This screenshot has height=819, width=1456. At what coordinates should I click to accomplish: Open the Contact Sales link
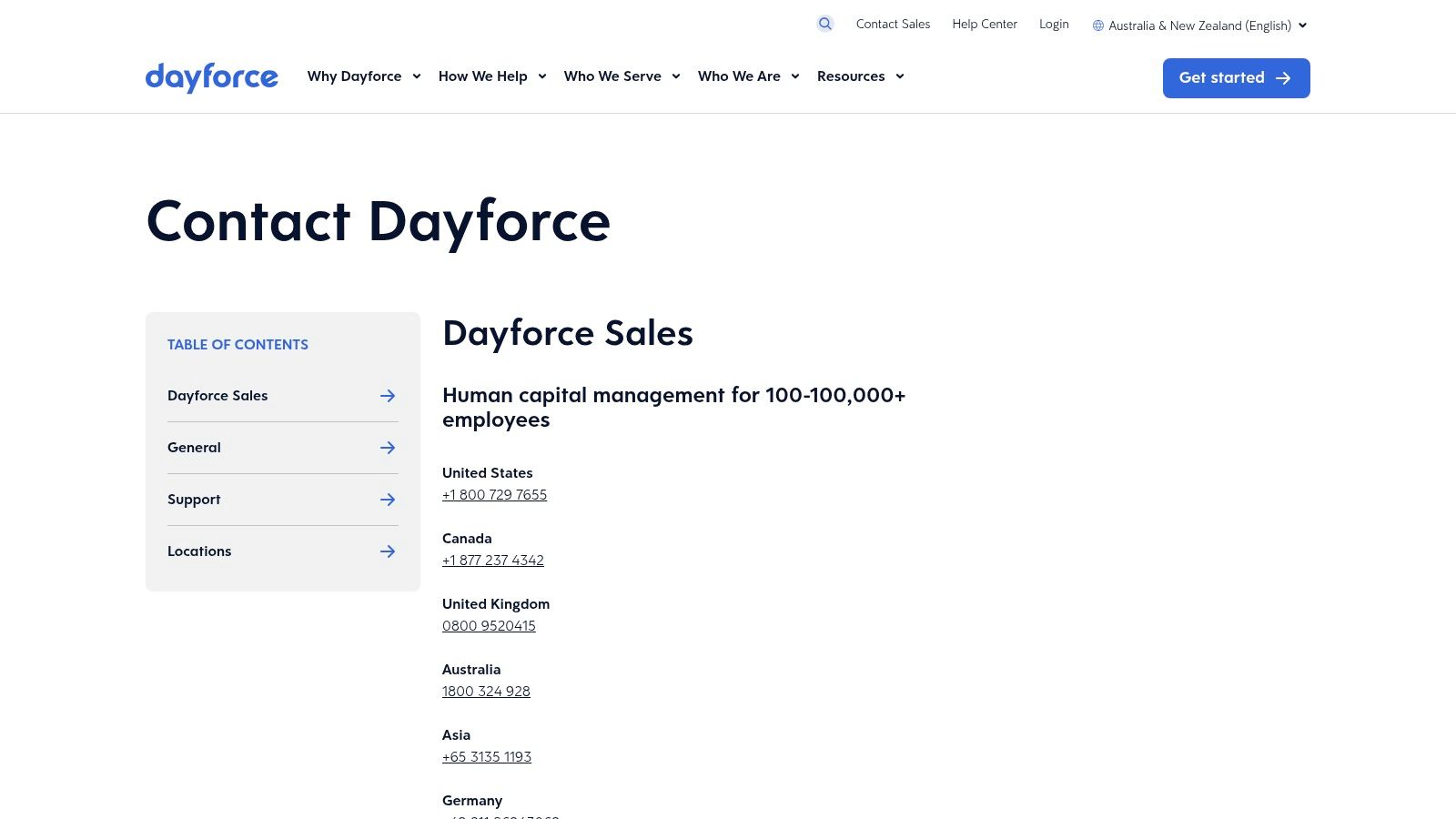(x=893, y=24)
